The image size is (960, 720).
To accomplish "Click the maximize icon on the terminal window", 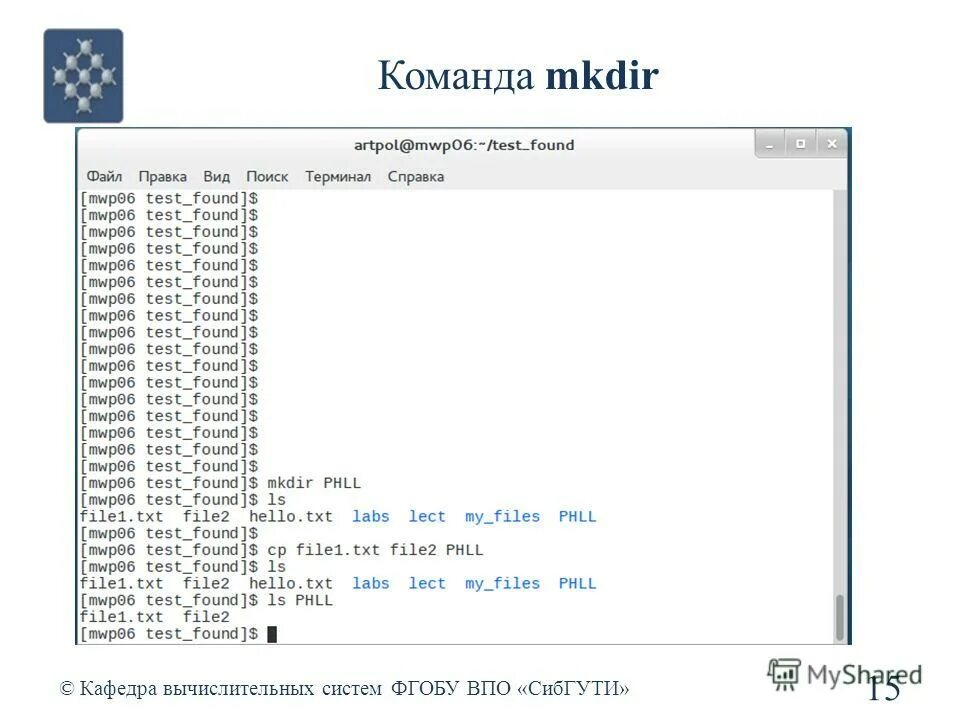I will [x=800, y=144].
